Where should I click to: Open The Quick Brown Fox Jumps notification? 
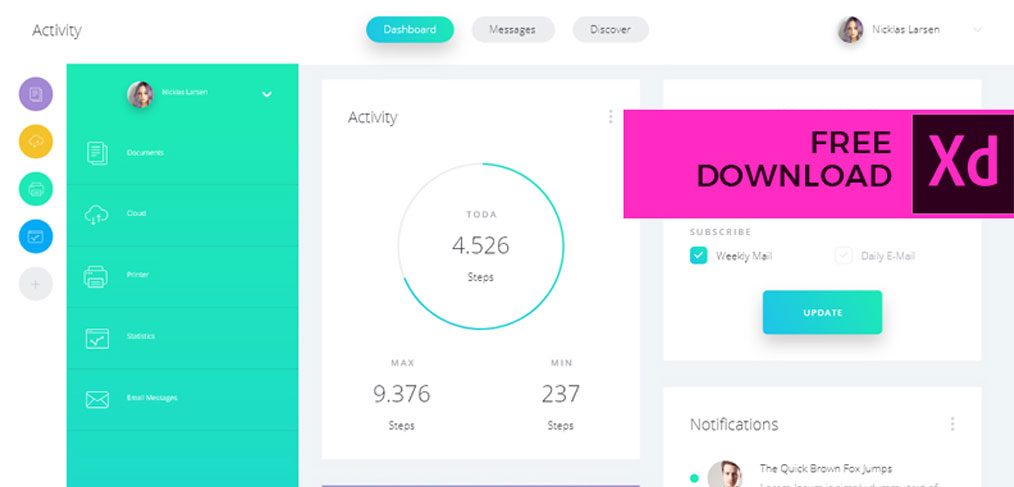pos(826,468)
